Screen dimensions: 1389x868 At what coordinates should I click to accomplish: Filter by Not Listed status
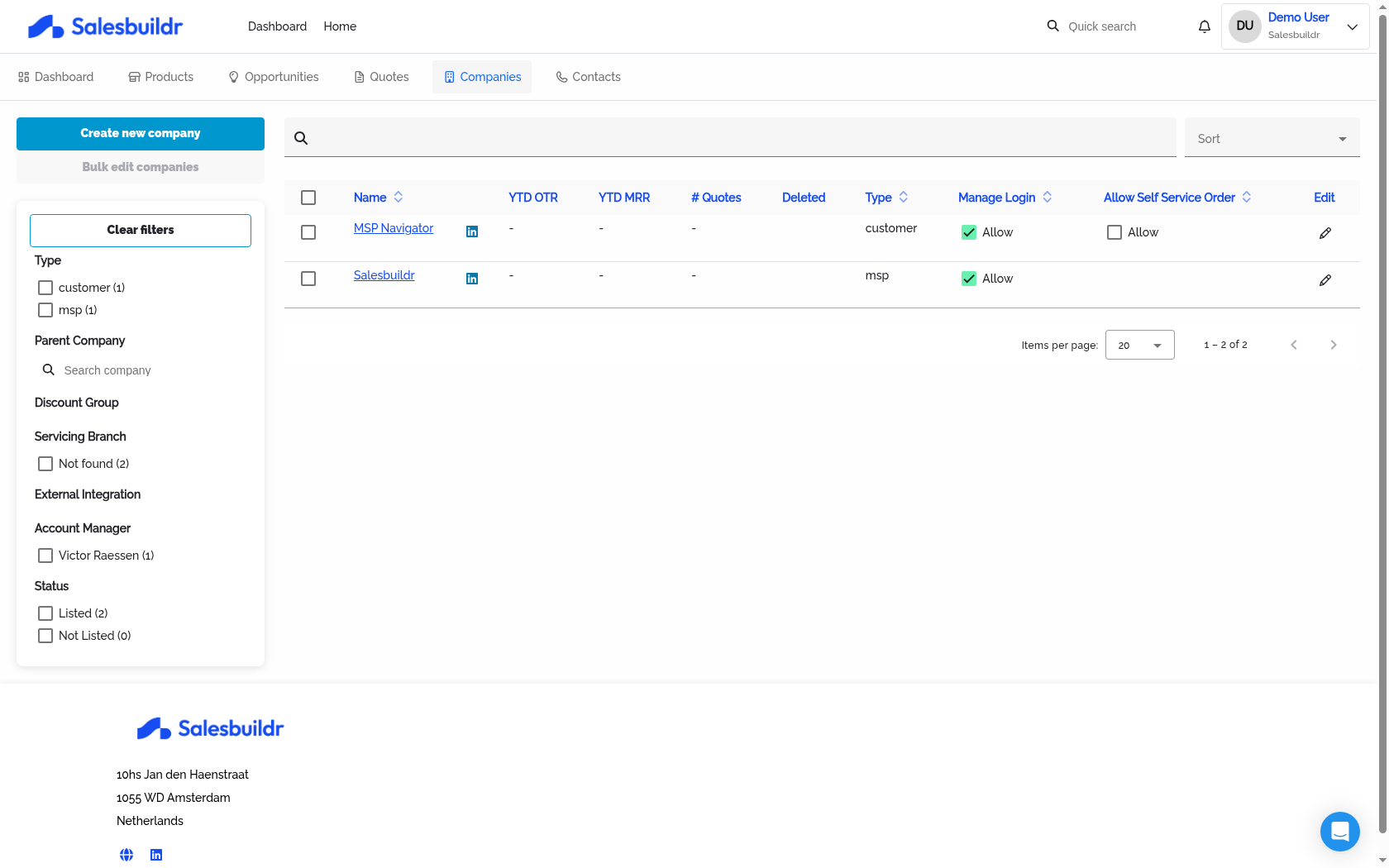[45, 636]
